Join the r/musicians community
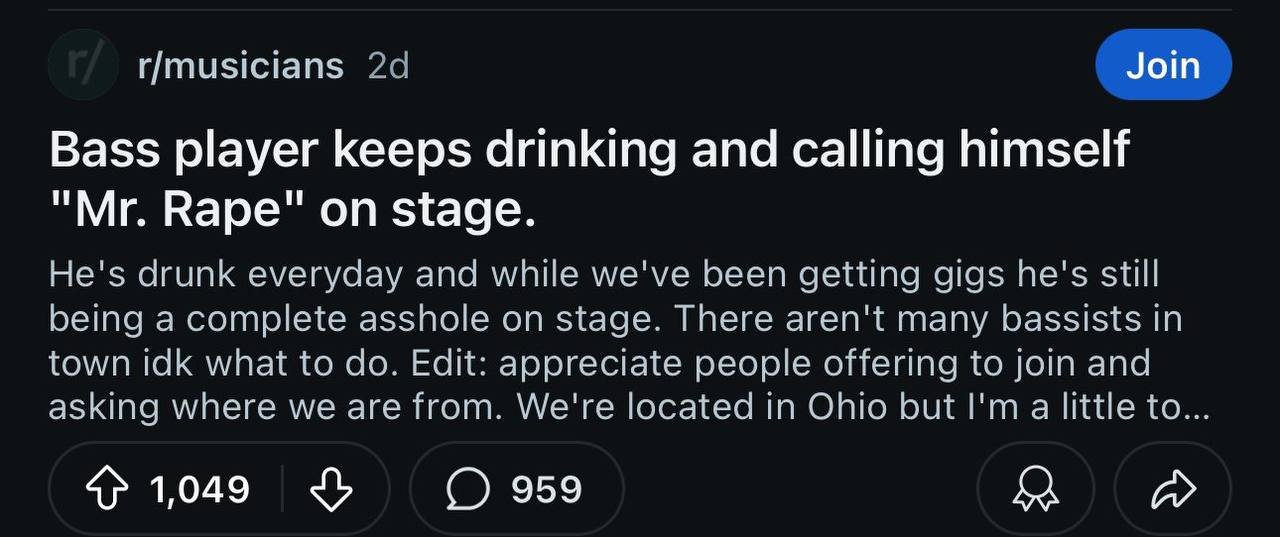Screen dimensions: 1280x537 pyautogui.click(x=1163, y=65)
